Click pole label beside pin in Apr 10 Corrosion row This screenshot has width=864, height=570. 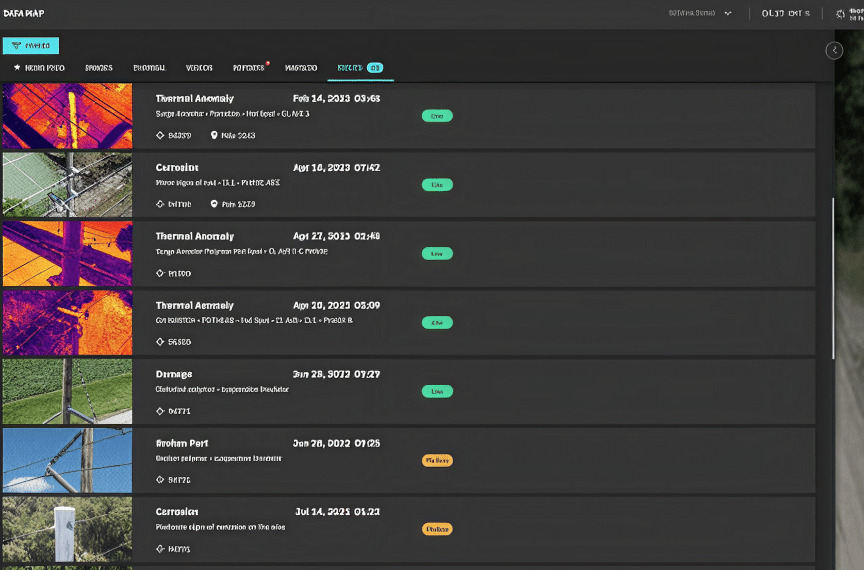pyautogui.click(x=238, y=205)
